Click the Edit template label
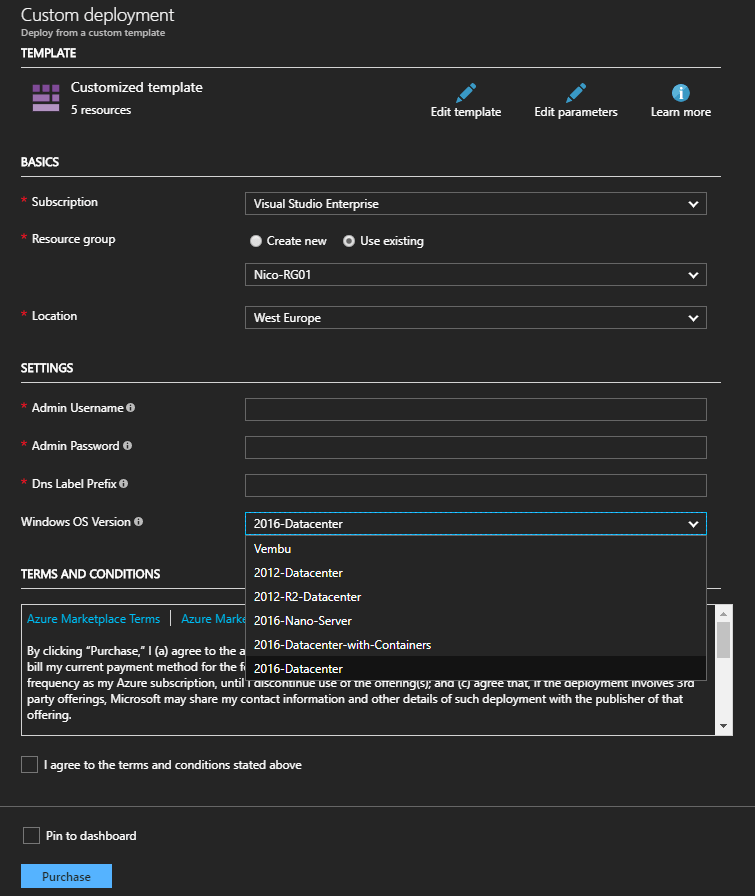 (x=466, y=112)
